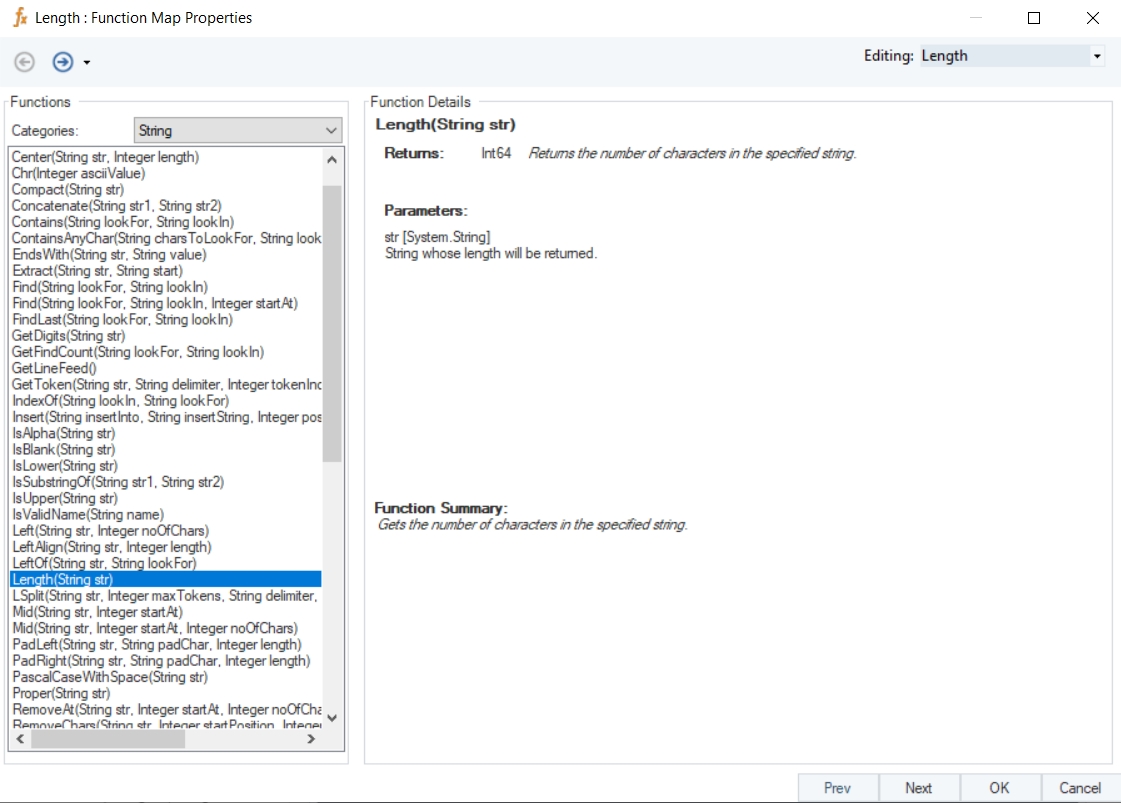Choose PascalCaseWithSpace(String str) from list
1121x803 pixels.
coord(110,677)
